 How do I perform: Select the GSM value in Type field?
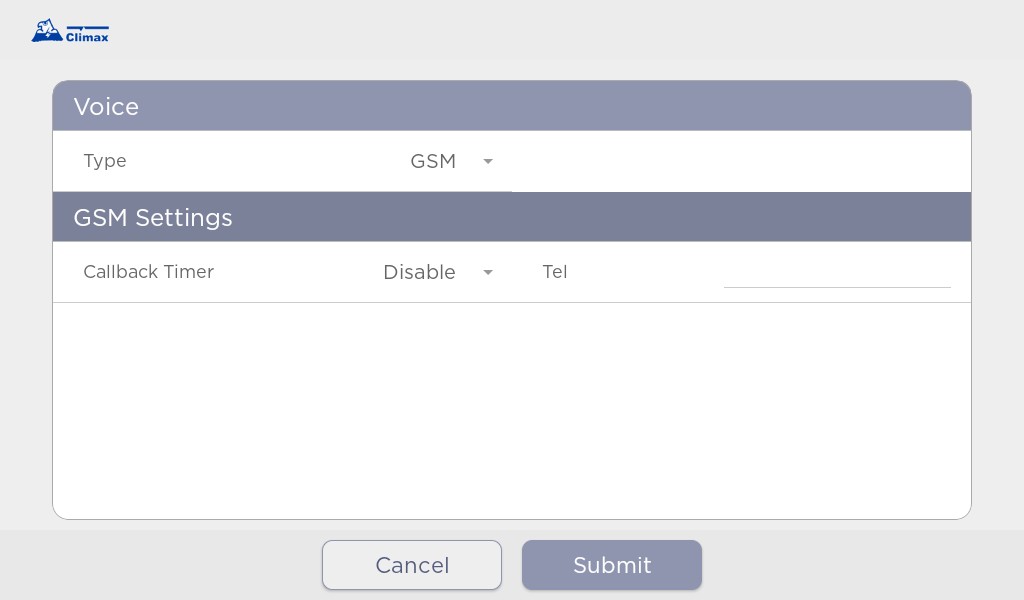pyautogui.click(x=433, y=161)
